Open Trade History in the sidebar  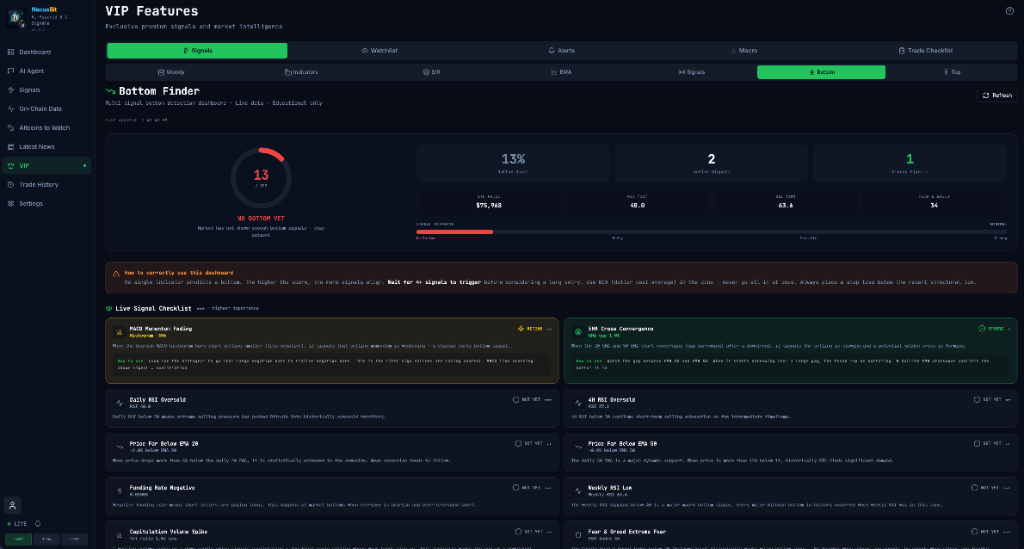coord(46,184)
